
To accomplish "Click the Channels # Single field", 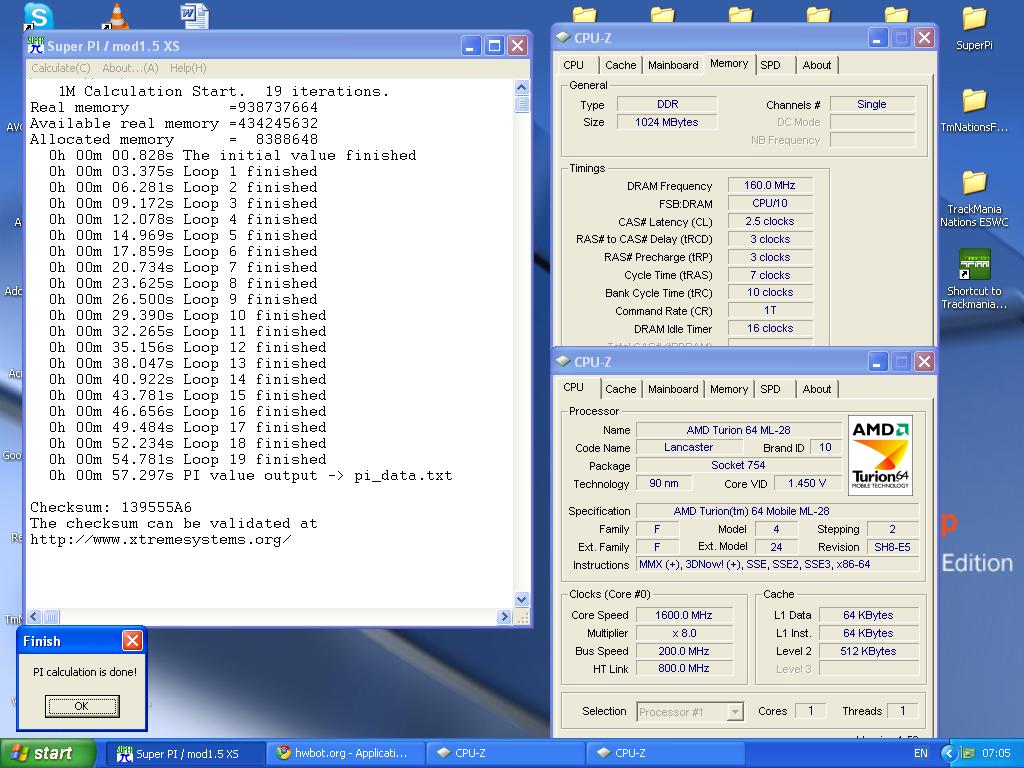I will 872,104.
